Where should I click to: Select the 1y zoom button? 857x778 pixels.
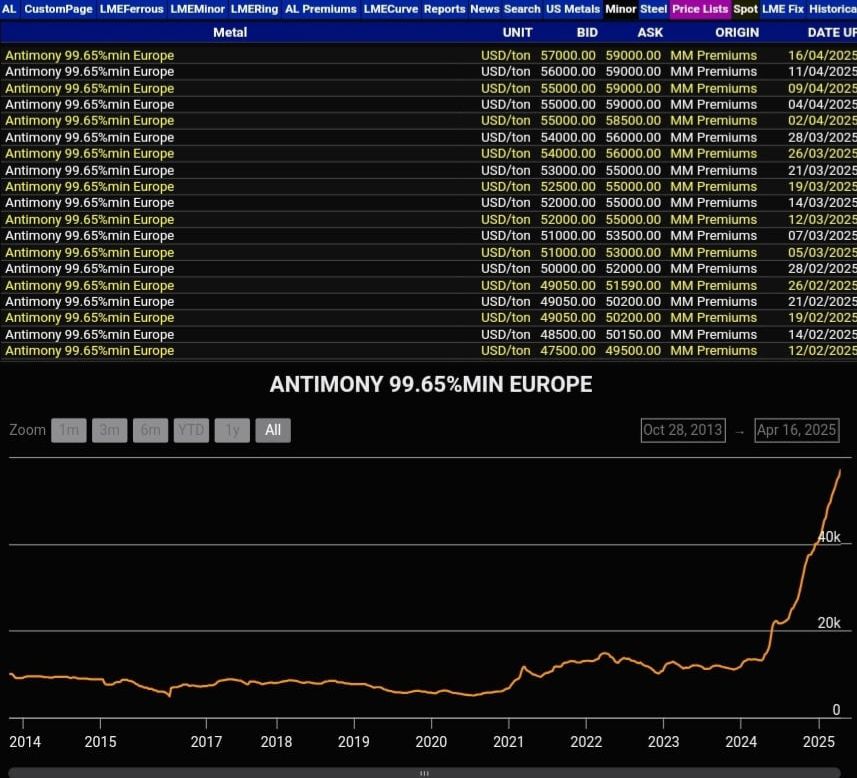(x=232, y=430)
